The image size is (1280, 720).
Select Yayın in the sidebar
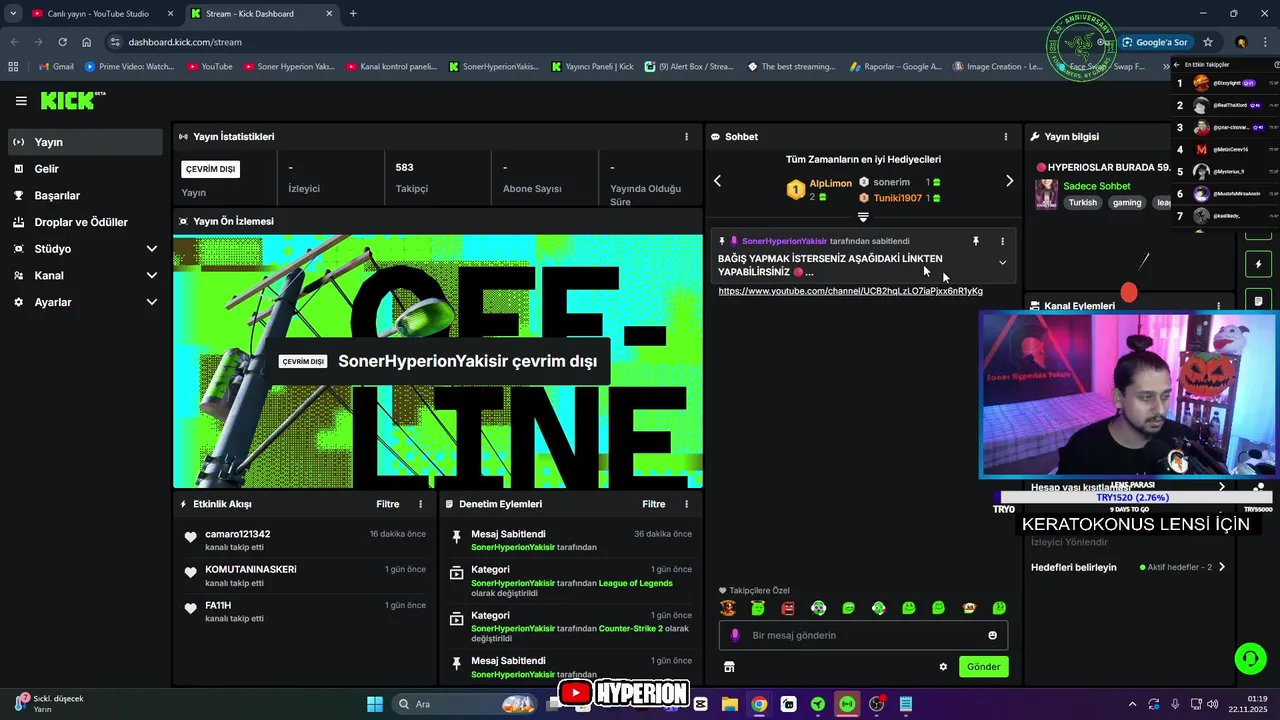[x=85, y=142]
